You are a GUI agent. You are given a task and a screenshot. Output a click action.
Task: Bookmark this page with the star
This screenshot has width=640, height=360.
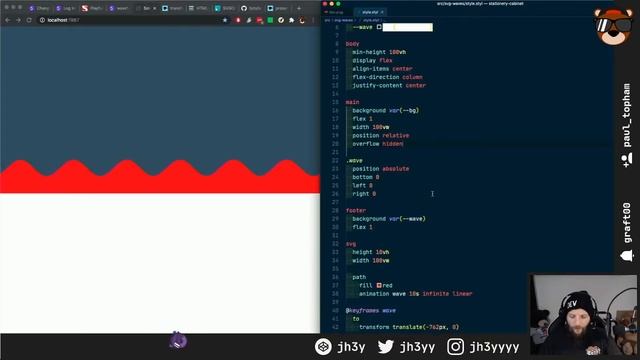(x=224, y=20)
